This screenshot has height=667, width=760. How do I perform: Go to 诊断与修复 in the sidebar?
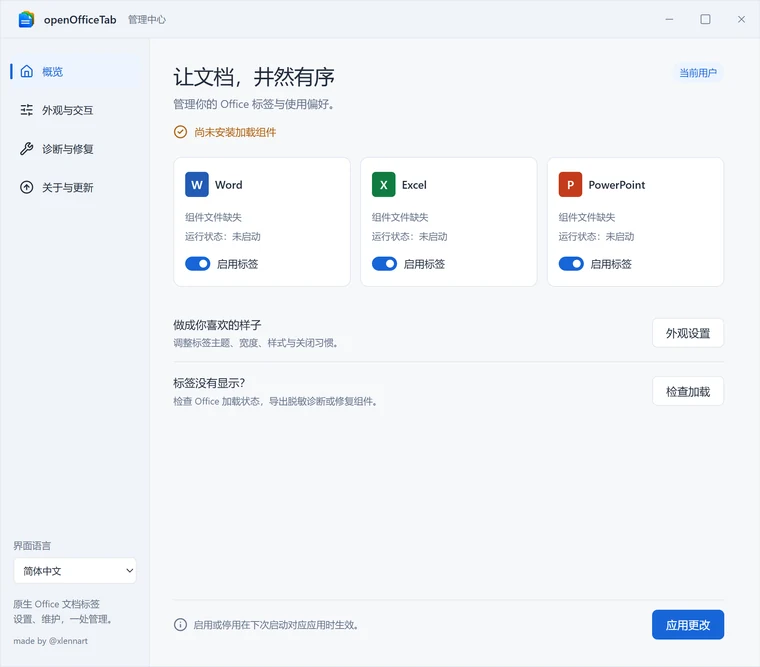click(75, 149)
